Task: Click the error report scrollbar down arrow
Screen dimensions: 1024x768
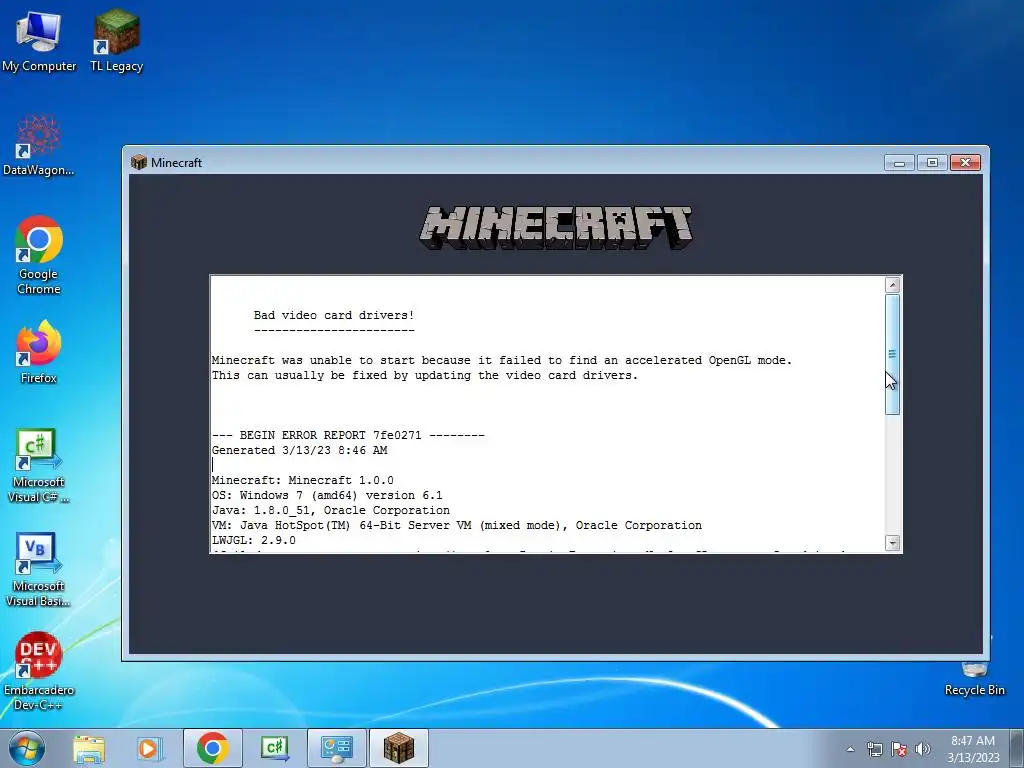Action: 893,543
